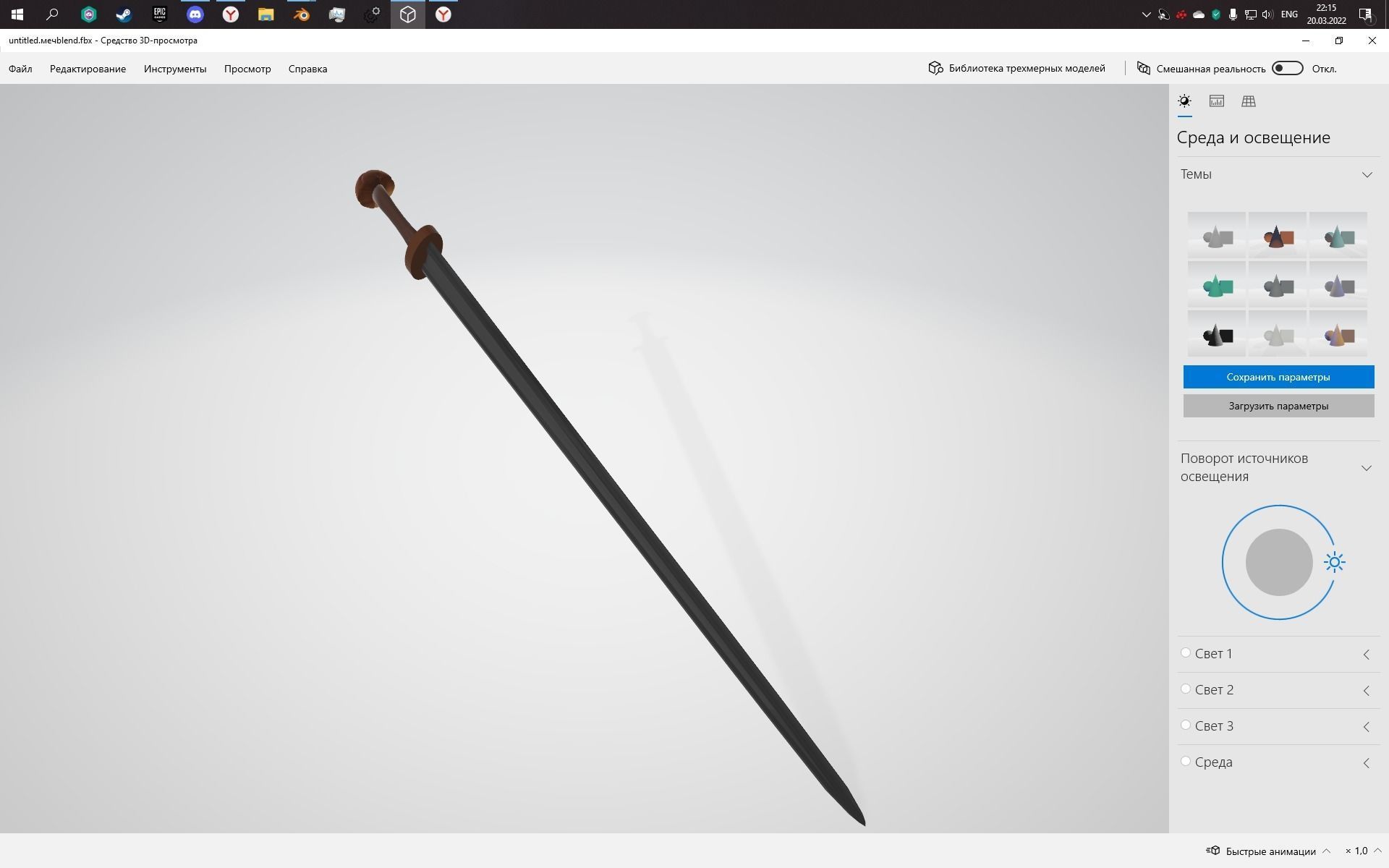Expand the Среда settings chevron
The image size is (1389, 868).
pyautogui.click(x=1366, y=762)
